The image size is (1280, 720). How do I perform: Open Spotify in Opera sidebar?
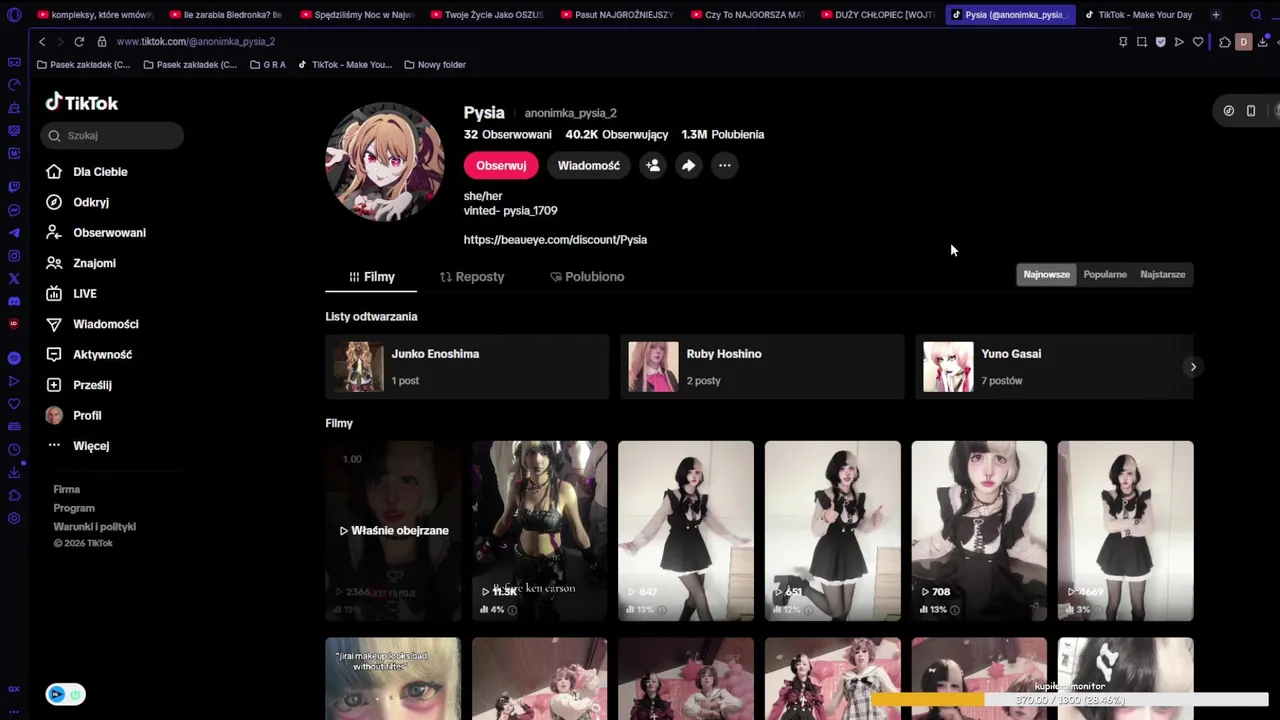coord(14,358)
